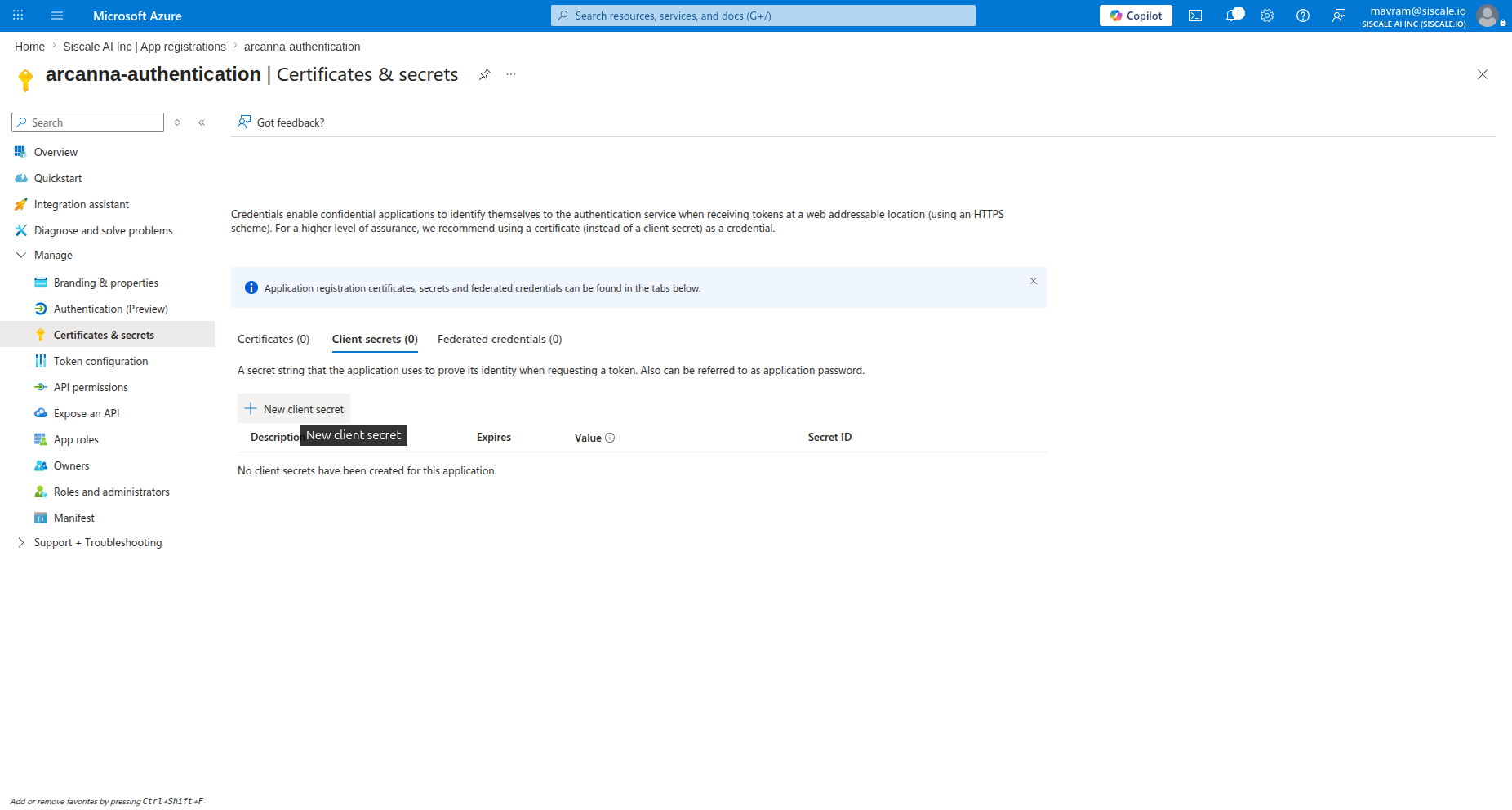Screen dimensions: 1512x810
Task: Click Got feedback? link
Action: [x=281, y=122]
